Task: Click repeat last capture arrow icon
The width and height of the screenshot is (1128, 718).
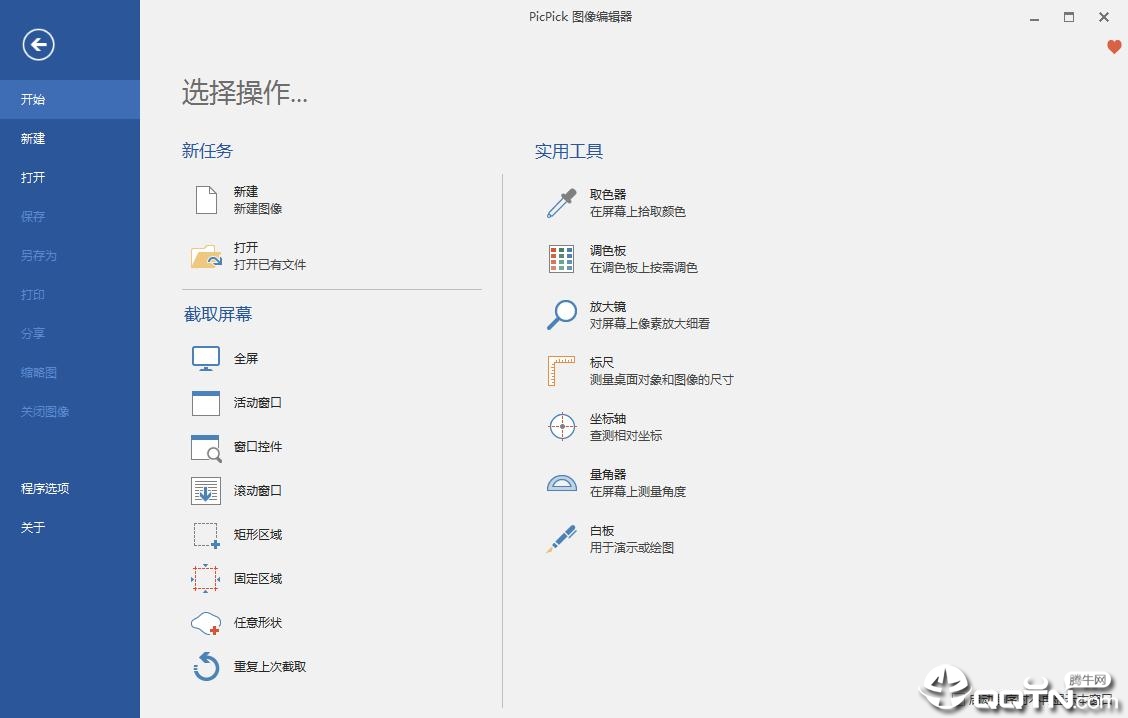Action: click(x=206, y=666)
